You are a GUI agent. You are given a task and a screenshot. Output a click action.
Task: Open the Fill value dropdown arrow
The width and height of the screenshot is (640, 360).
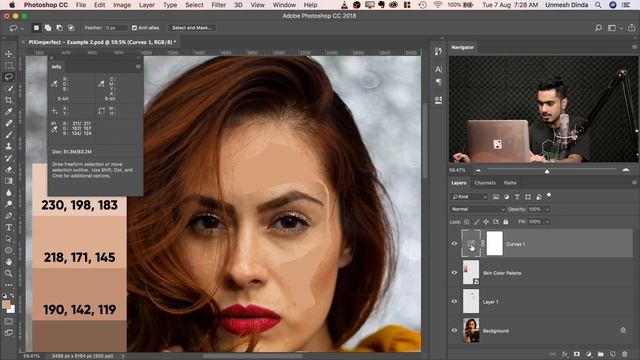click(x=547, y=222)
